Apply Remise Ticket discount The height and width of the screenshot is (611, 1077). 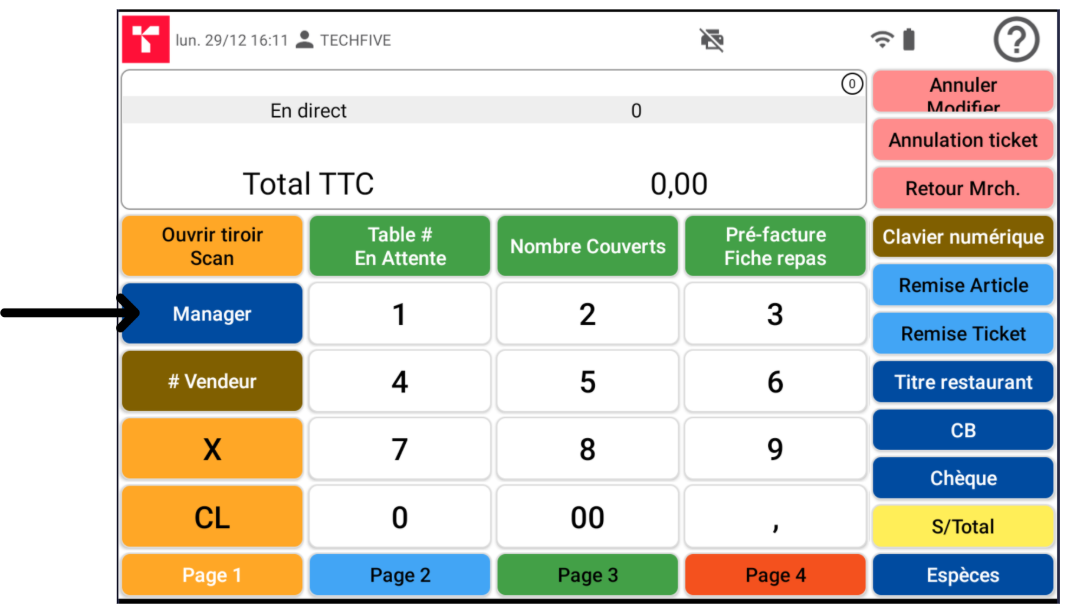pos(963,334)
